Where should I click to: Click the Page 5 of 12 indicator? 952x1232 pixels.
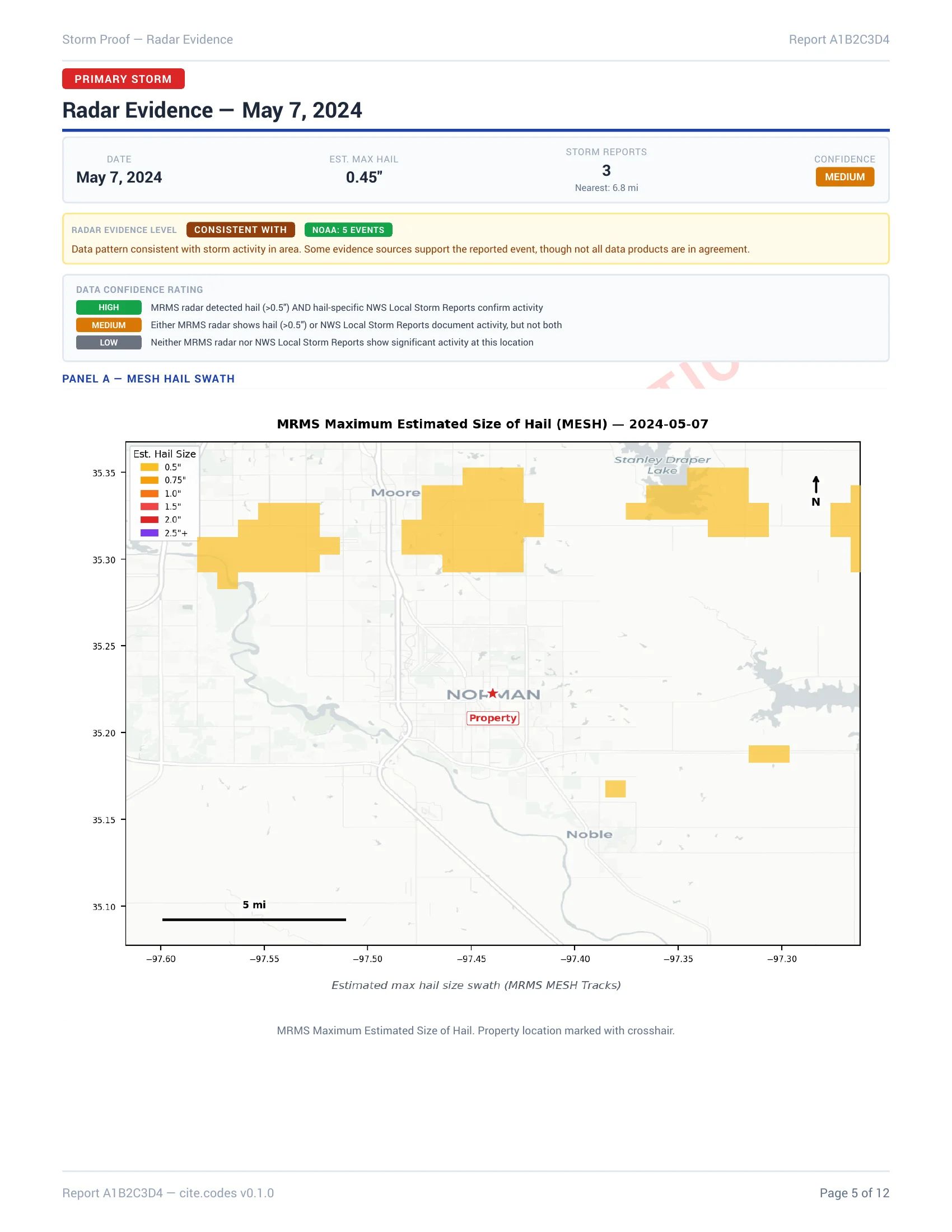coord(855,1192)
